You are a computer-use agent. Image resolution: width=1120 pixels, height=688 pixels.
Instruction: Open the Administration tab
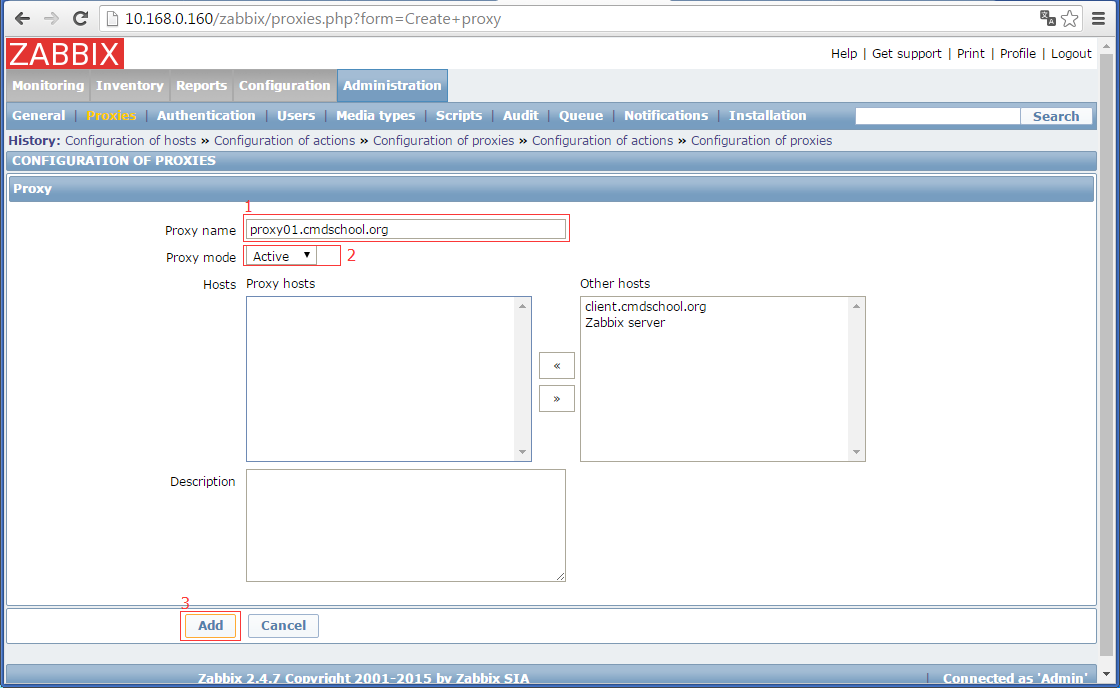[392, 86]
